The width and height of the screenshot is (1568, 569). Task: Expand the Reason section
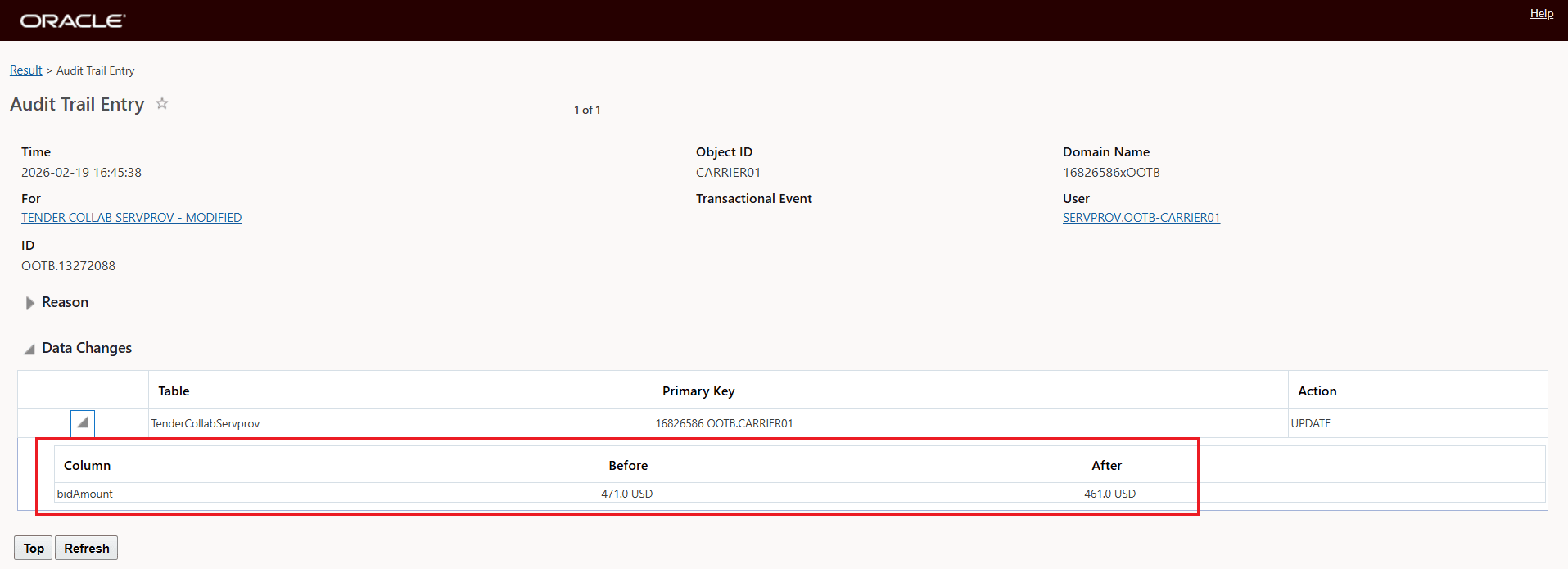coord(30,303)
